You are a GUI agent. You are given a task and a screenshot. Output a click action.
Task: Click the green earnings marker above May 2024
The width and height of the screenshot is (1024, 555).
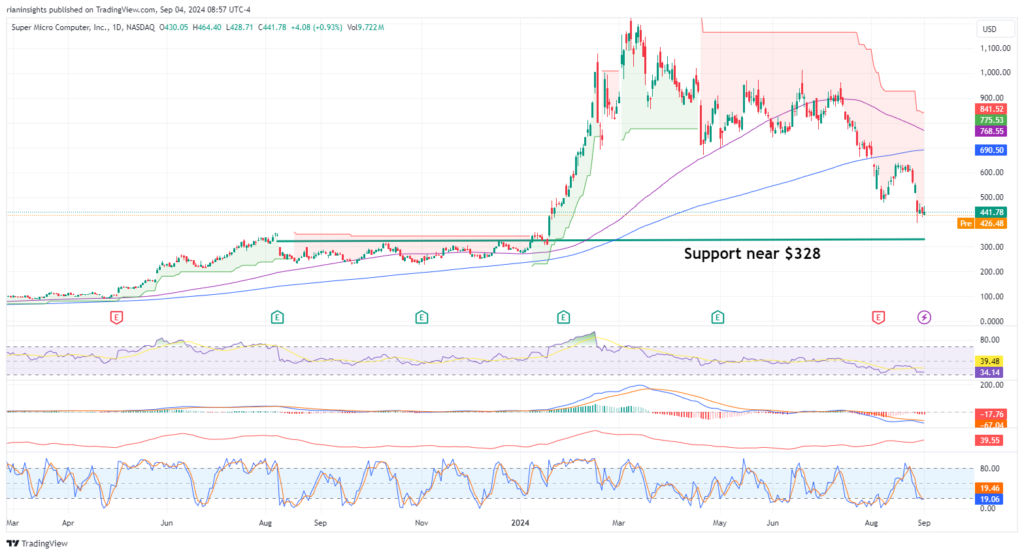(717, 318)
